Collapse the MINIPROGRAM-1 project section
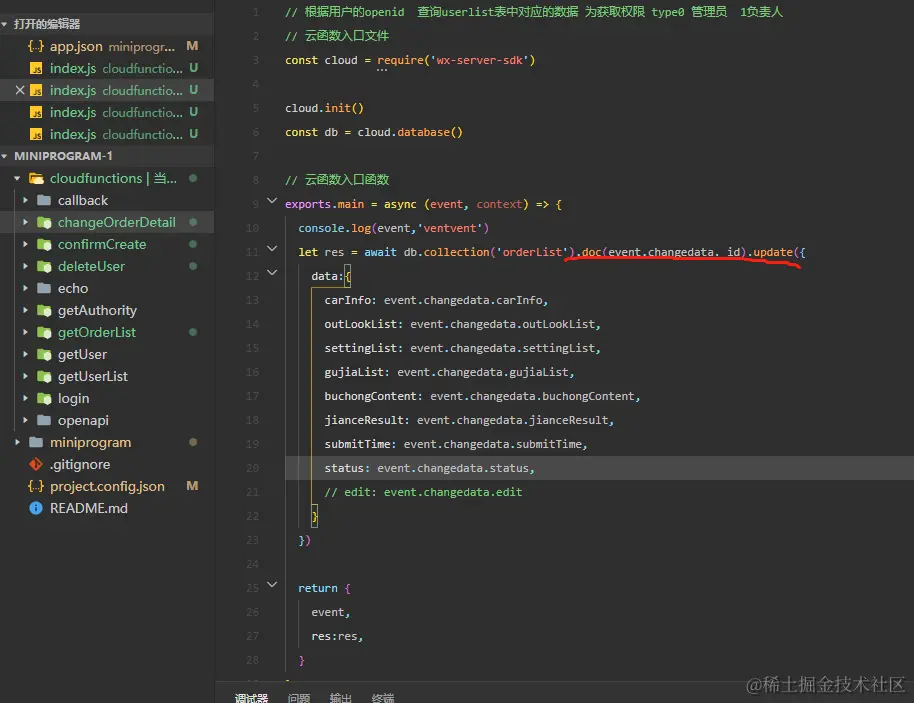 pyautogui.click(x=7, y=156)
